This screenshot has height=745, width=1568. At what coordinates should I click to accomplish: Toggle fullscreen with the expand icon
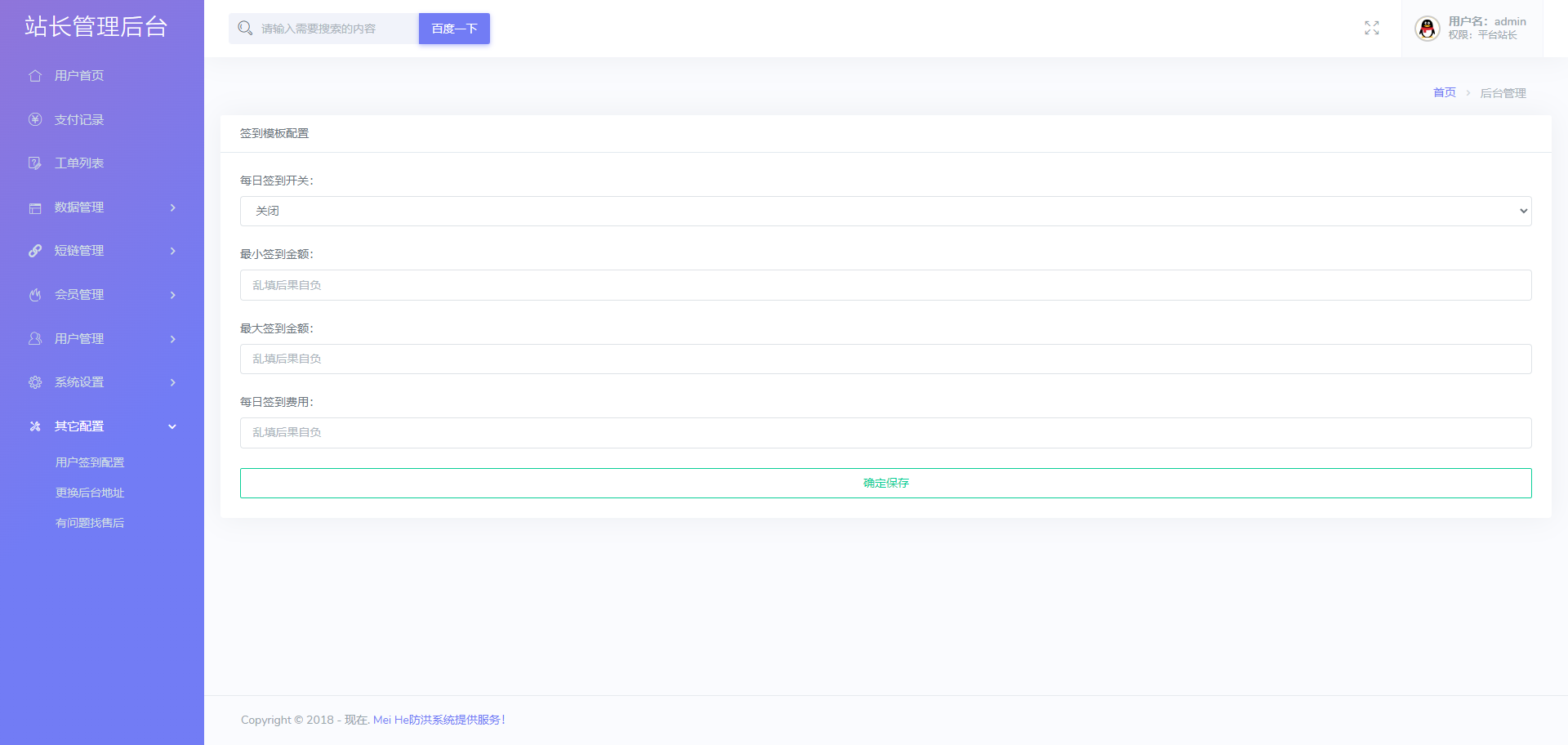[x=1372, y=29]
